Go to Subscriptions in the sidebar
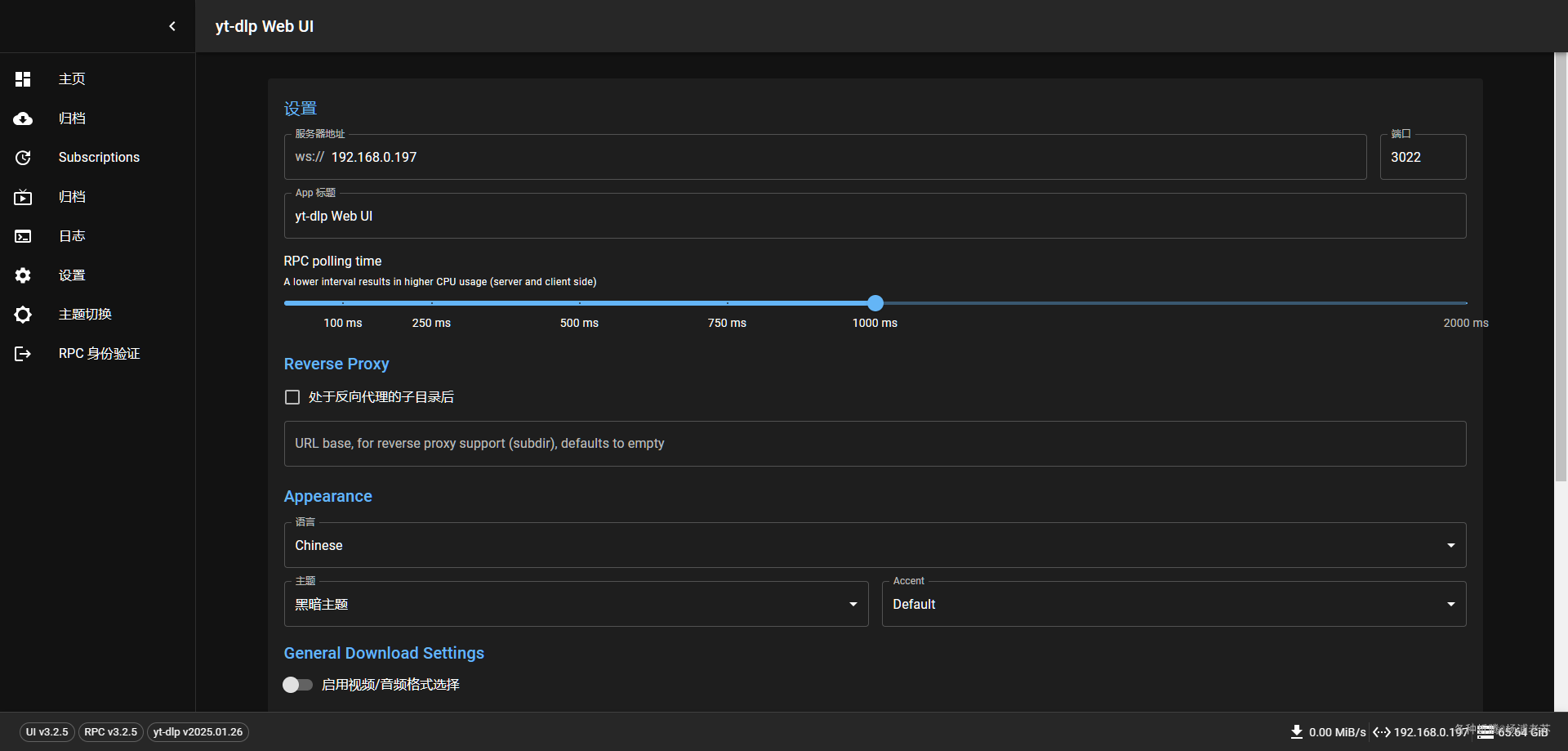 coord(98,158)
